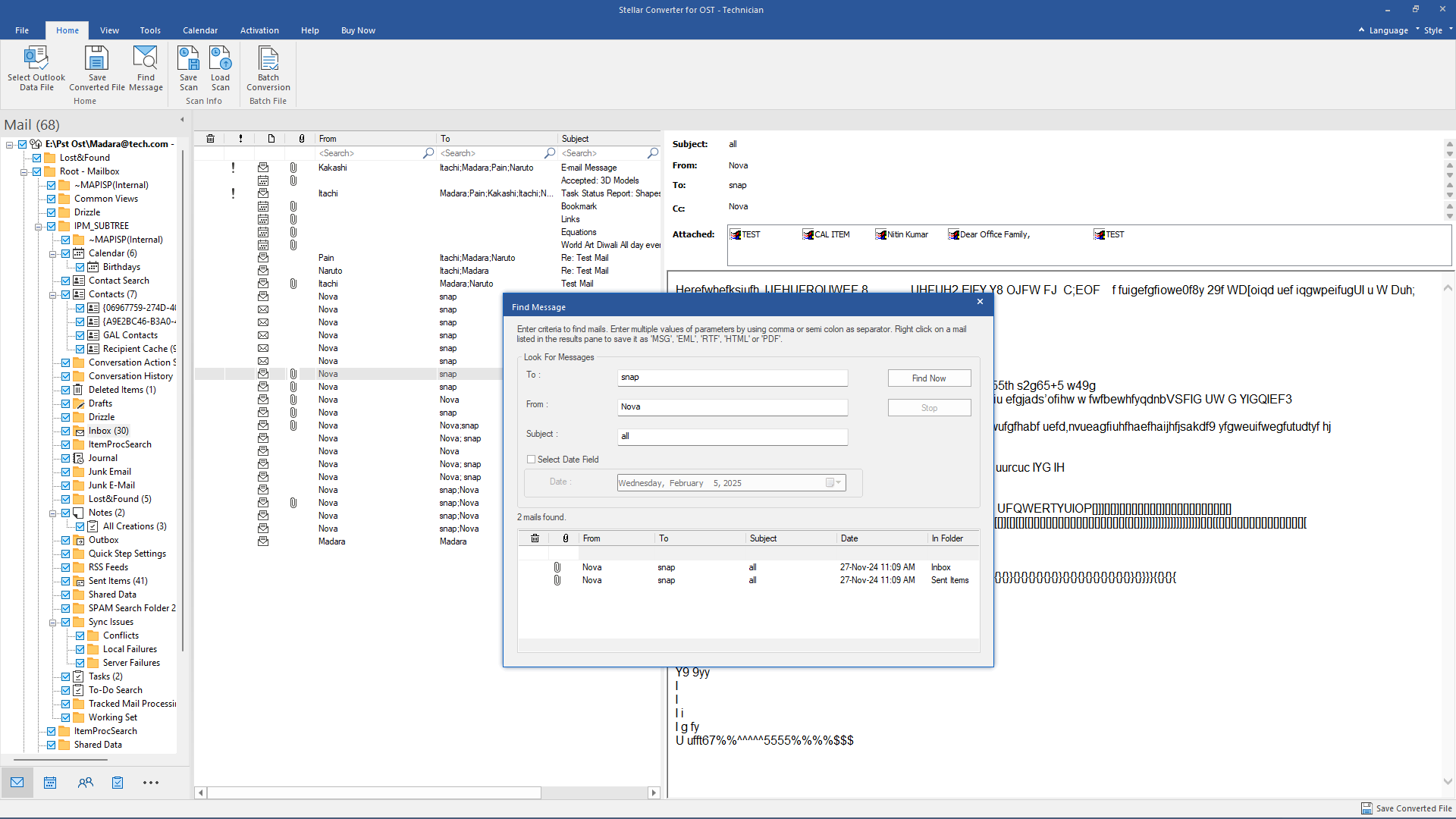Uncheck the RSS Feeds folder checkbox
The width and height of the screenshot is (1456, 819).
tap(66, 567)
